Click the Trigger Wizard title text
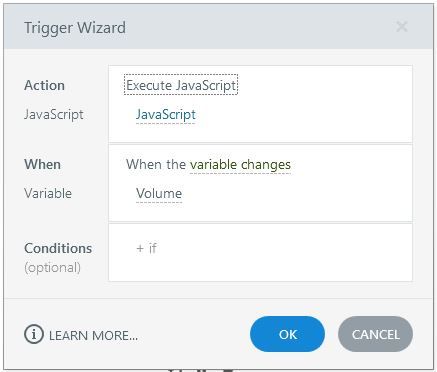Viewport: 437px width, 372px height. [75, 28]
